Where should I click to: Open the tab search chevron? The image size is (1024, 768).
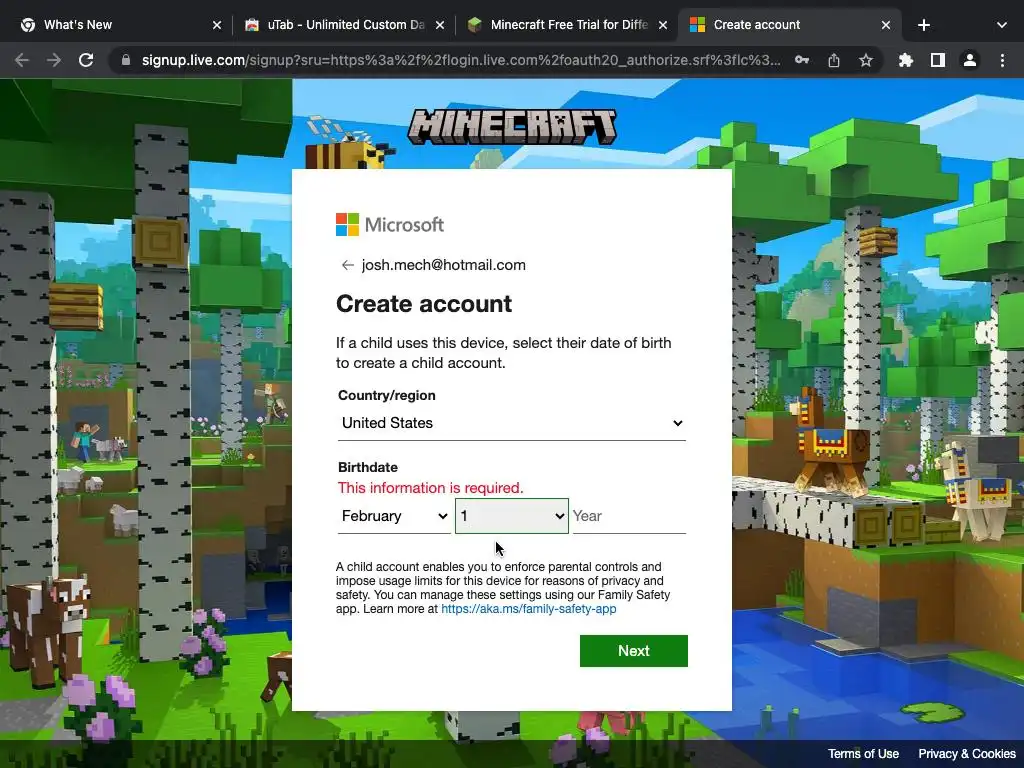[1002, 25]
